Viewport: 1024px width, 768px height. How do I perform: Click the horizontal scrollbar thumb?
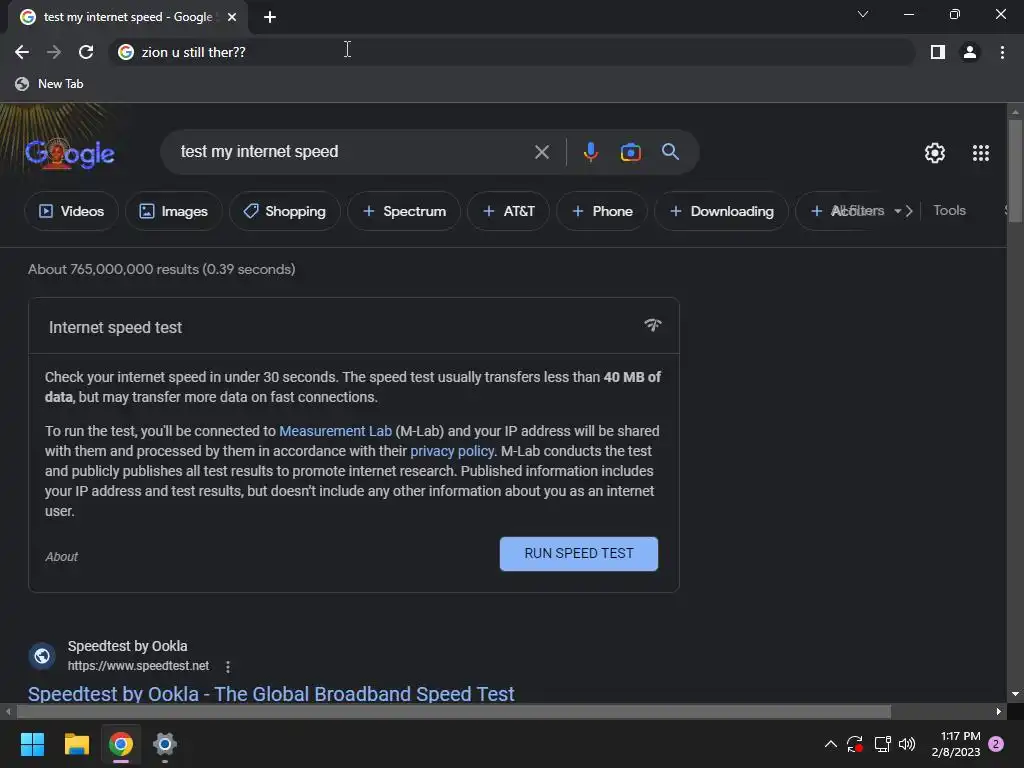pyautogui.click(x=453, y=711)
